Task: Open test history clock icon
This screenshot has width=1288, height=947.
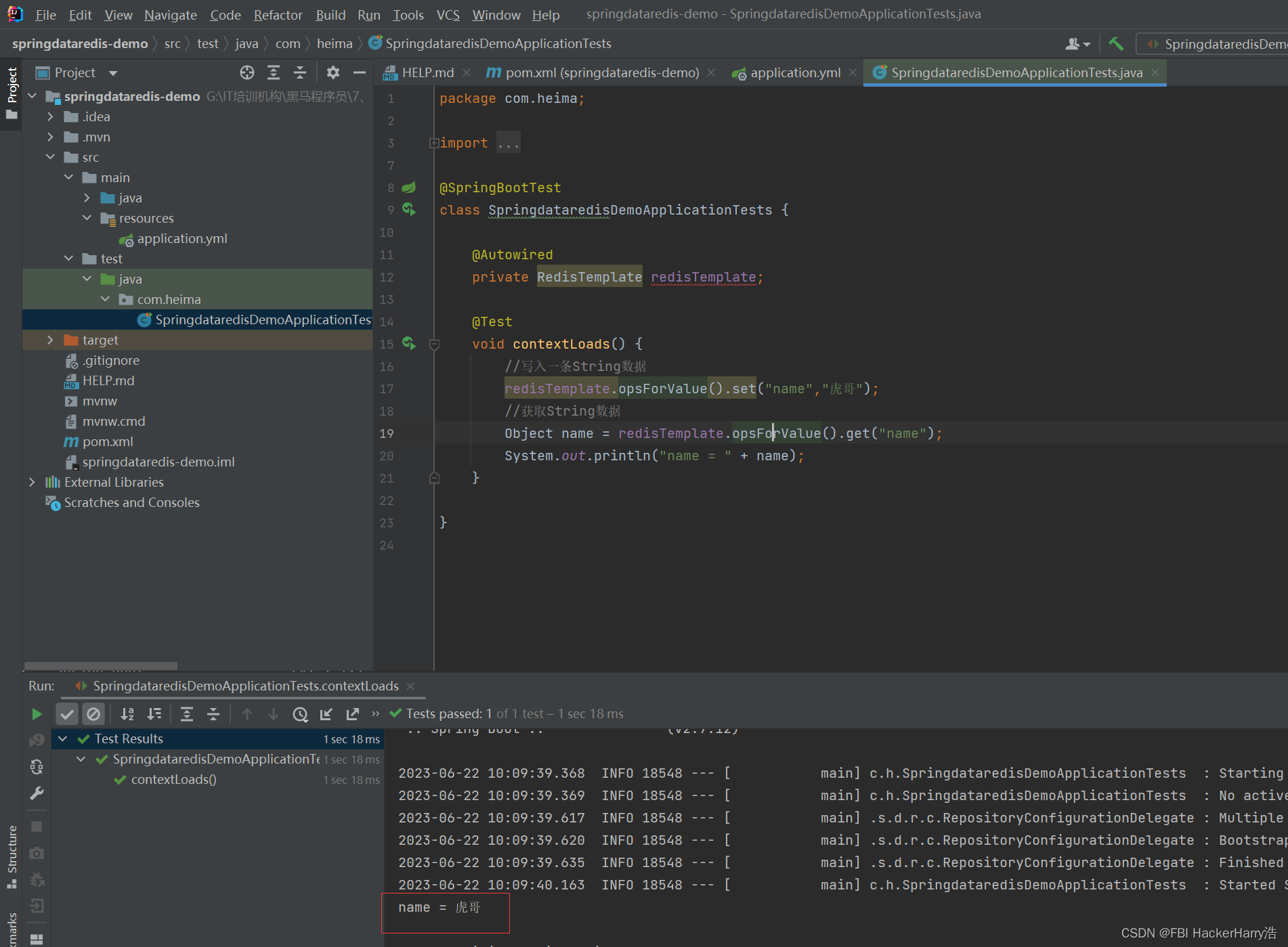Action: pos(300,714)
